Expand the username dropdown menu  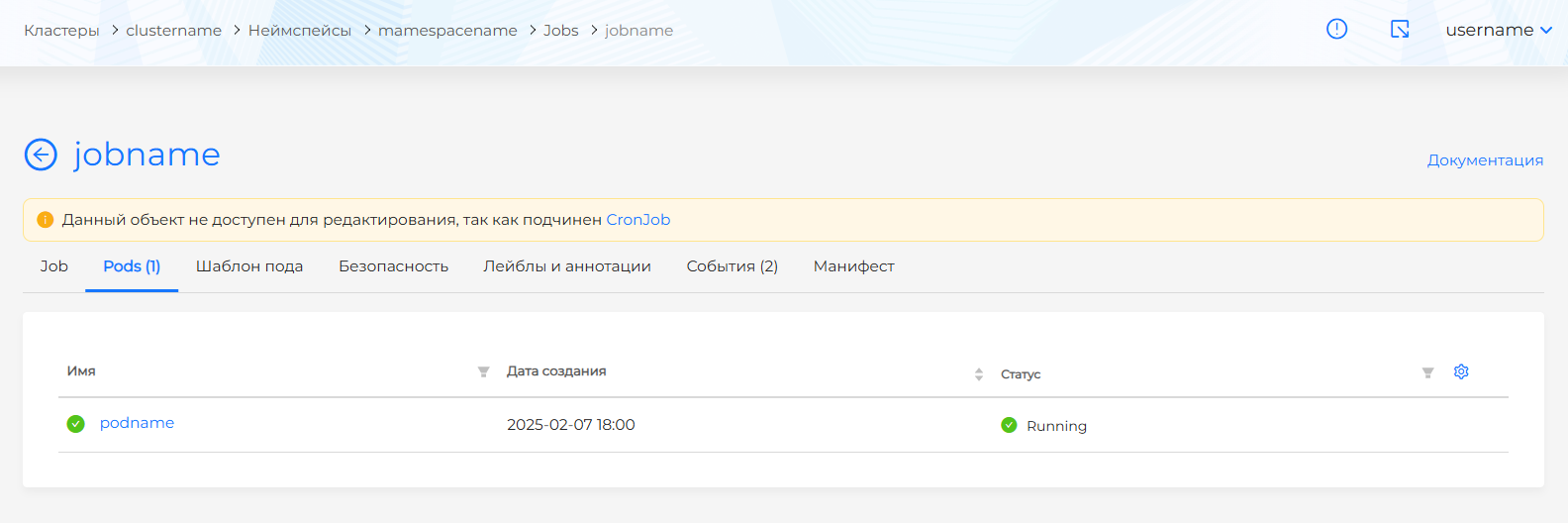tap(1498, 30)
